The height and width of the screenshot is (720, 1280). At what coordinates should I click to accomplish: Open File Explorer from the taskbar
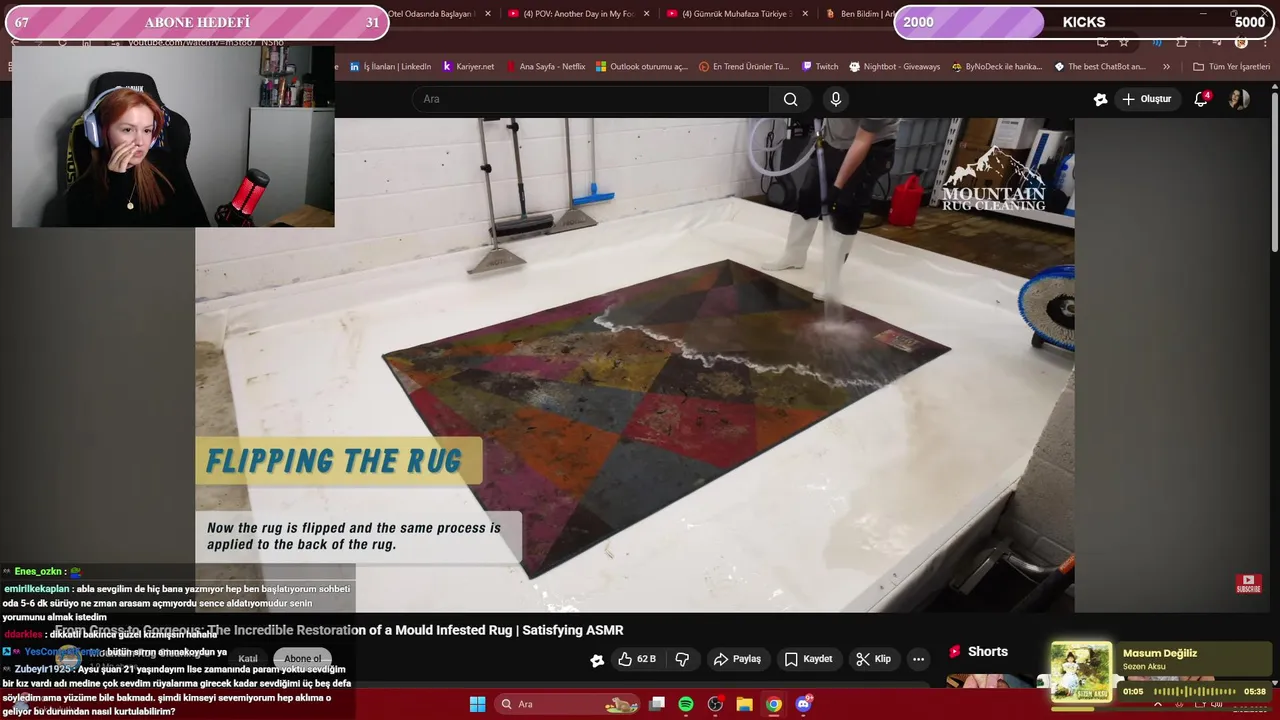744,704
